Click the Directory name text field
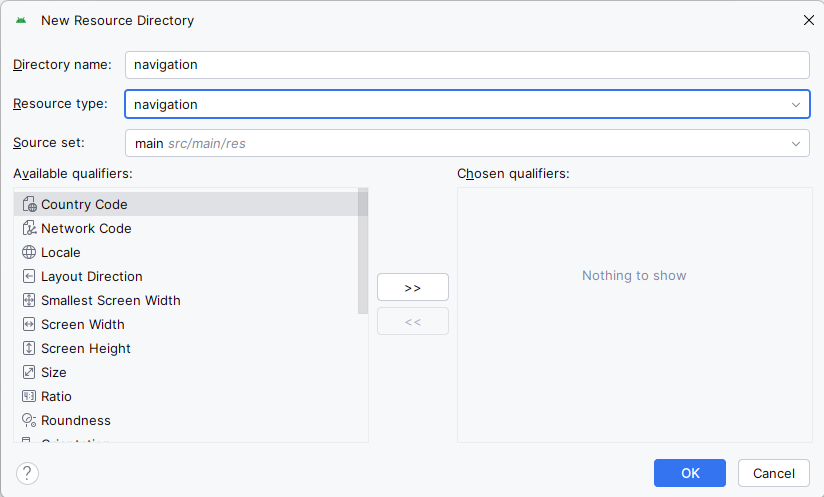The height and width of the screenshot is (497, 824). coord(467,65)
